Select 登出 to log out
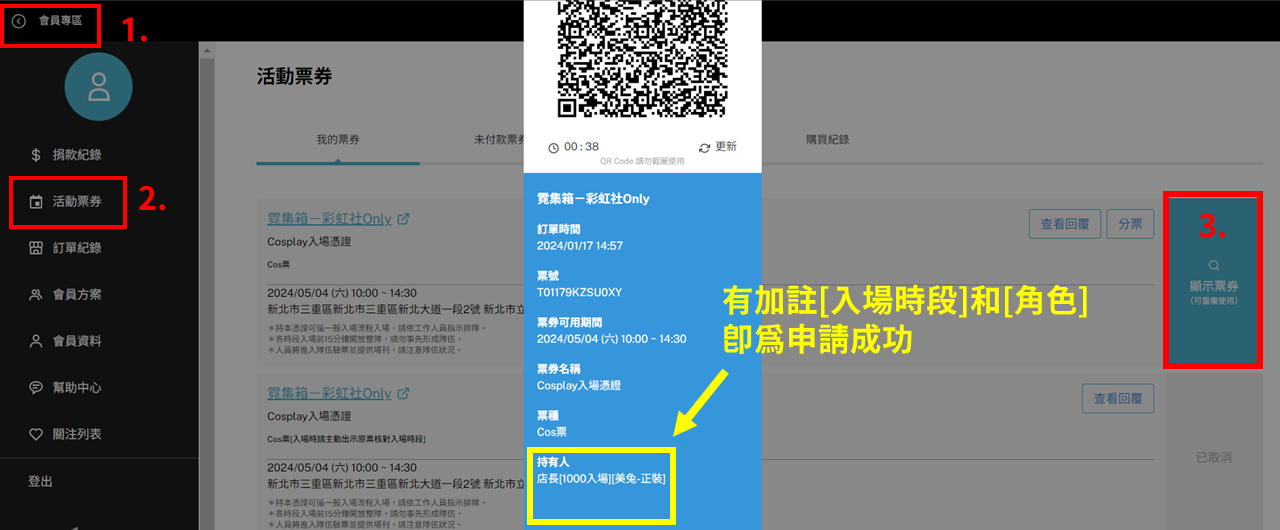Image resolution: width=1280 pixels, height=530 pixels. click(40, 482)
